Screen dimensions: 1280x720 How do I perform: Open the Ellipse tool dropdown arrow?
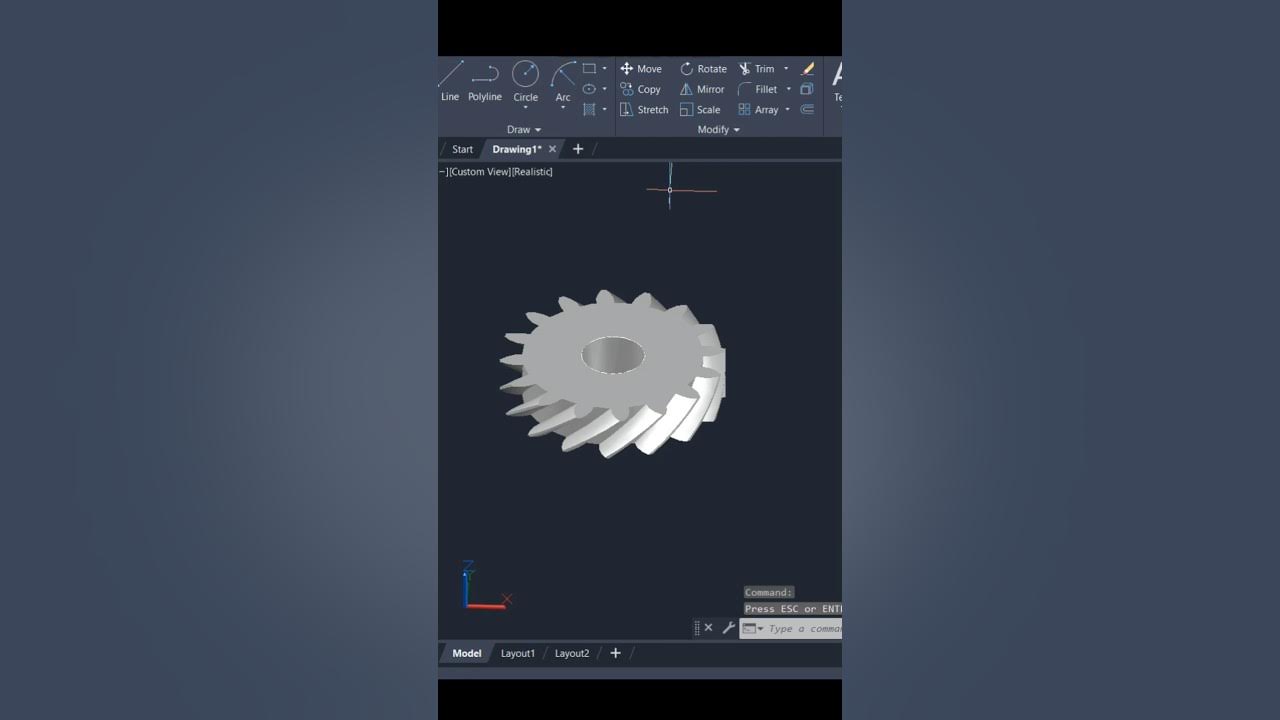604,89
